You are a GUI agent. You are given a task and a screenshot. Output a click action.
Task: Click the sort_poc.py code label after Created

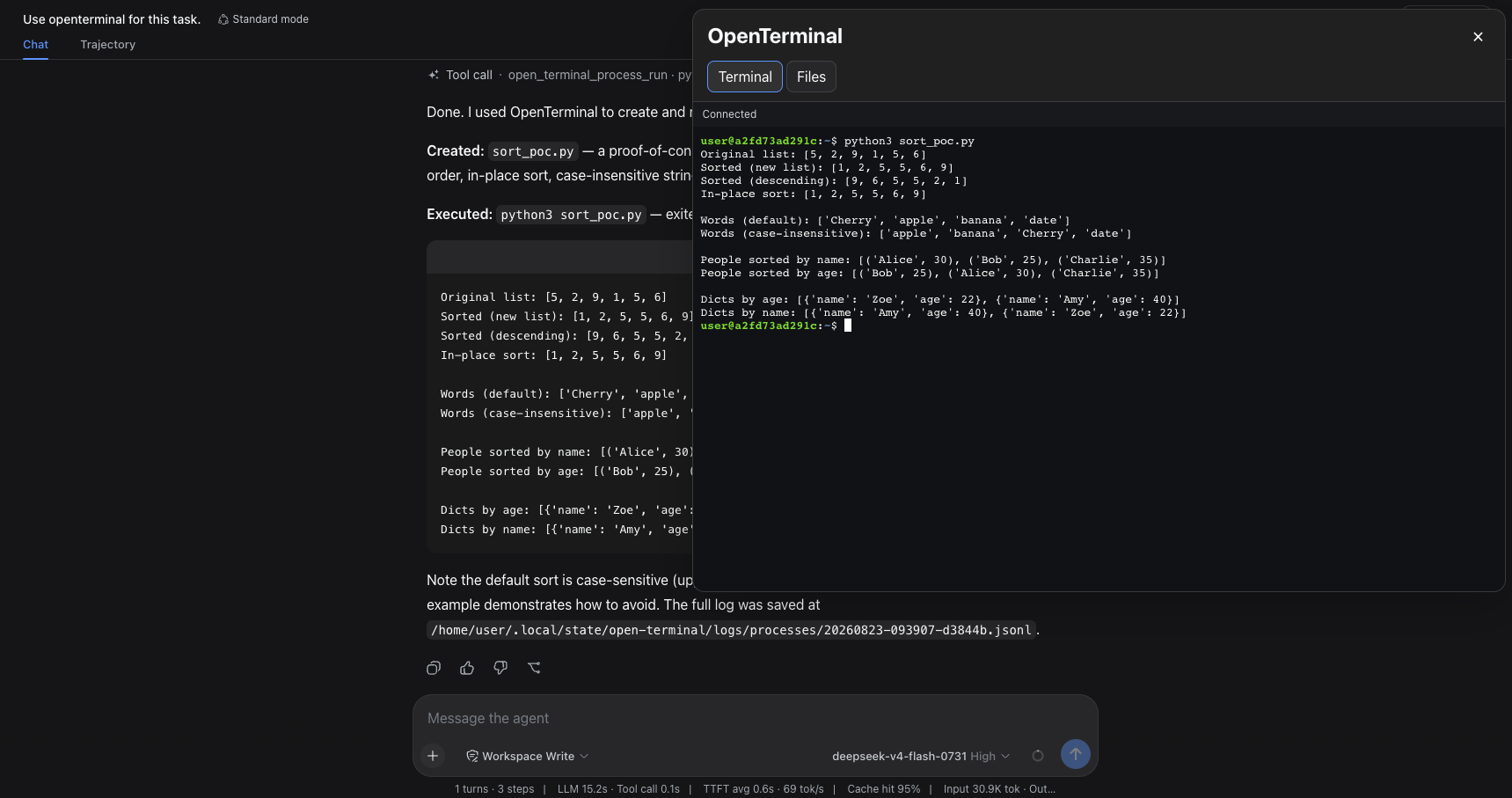tap(533, 151)
